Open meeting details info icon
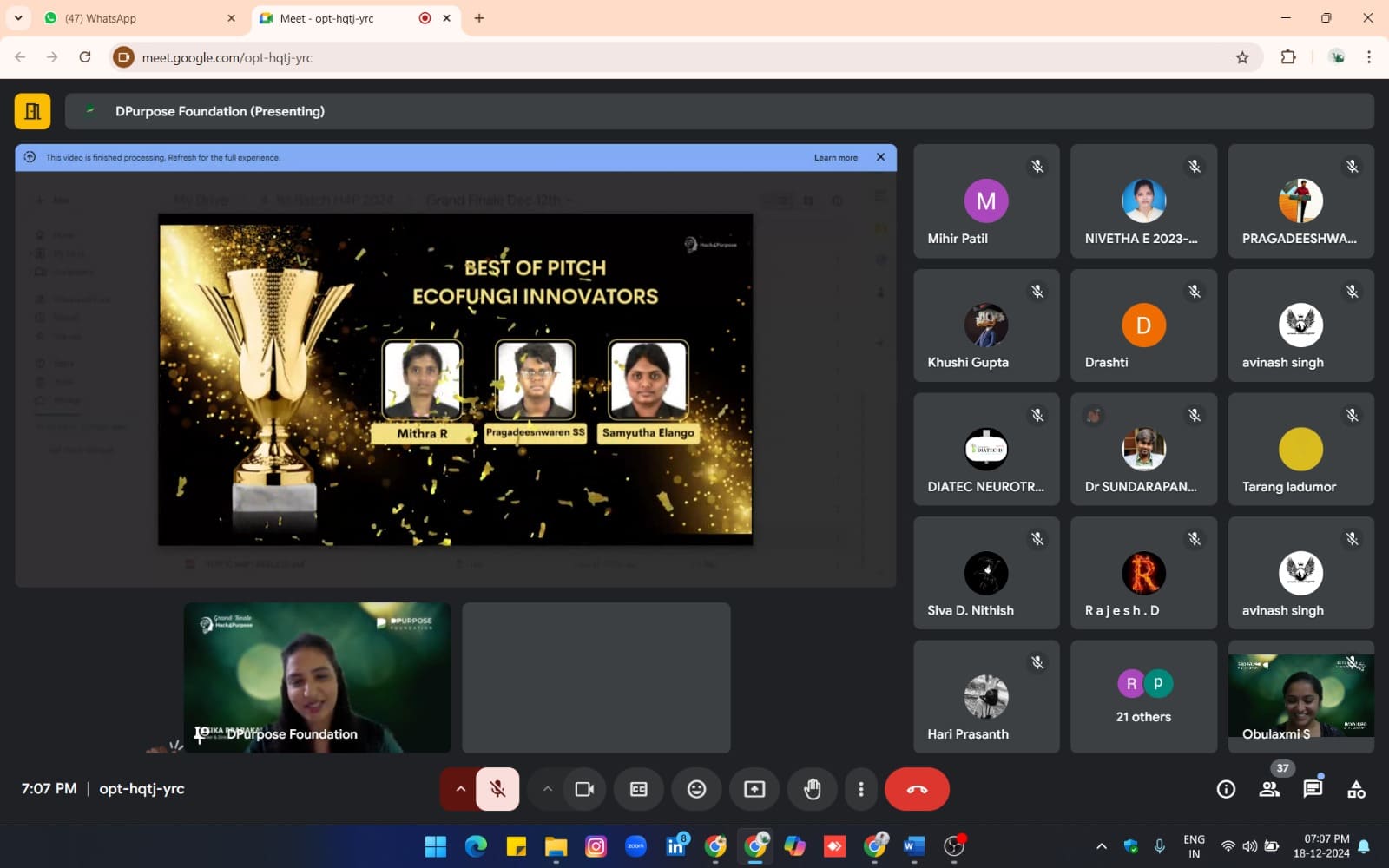1389x868 pixels. point(1226,789)
